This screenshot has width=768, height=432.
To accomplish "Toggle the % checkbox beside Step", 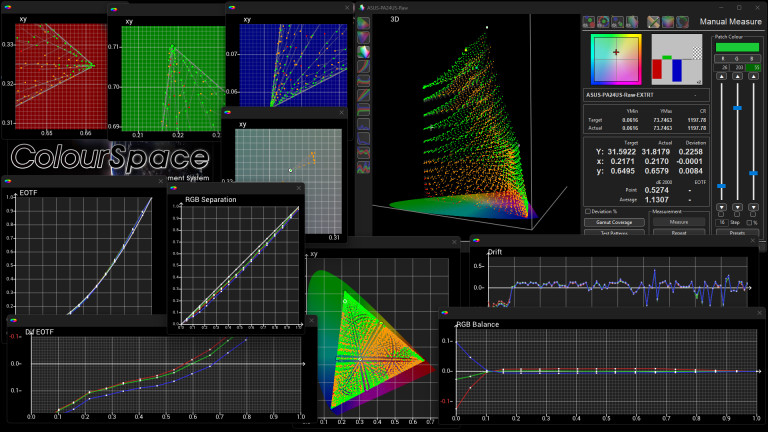I will [x=749, y=222].
